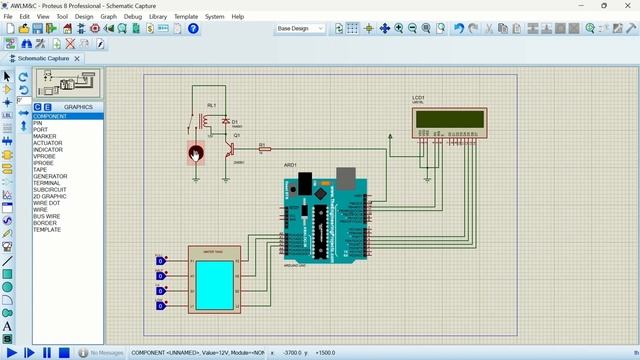Image resolution: width=640 pixels, height=360 pixels.
Task: Click the Paste from clipboard icon
Action: pyautogui.click(x=517, y=29)
